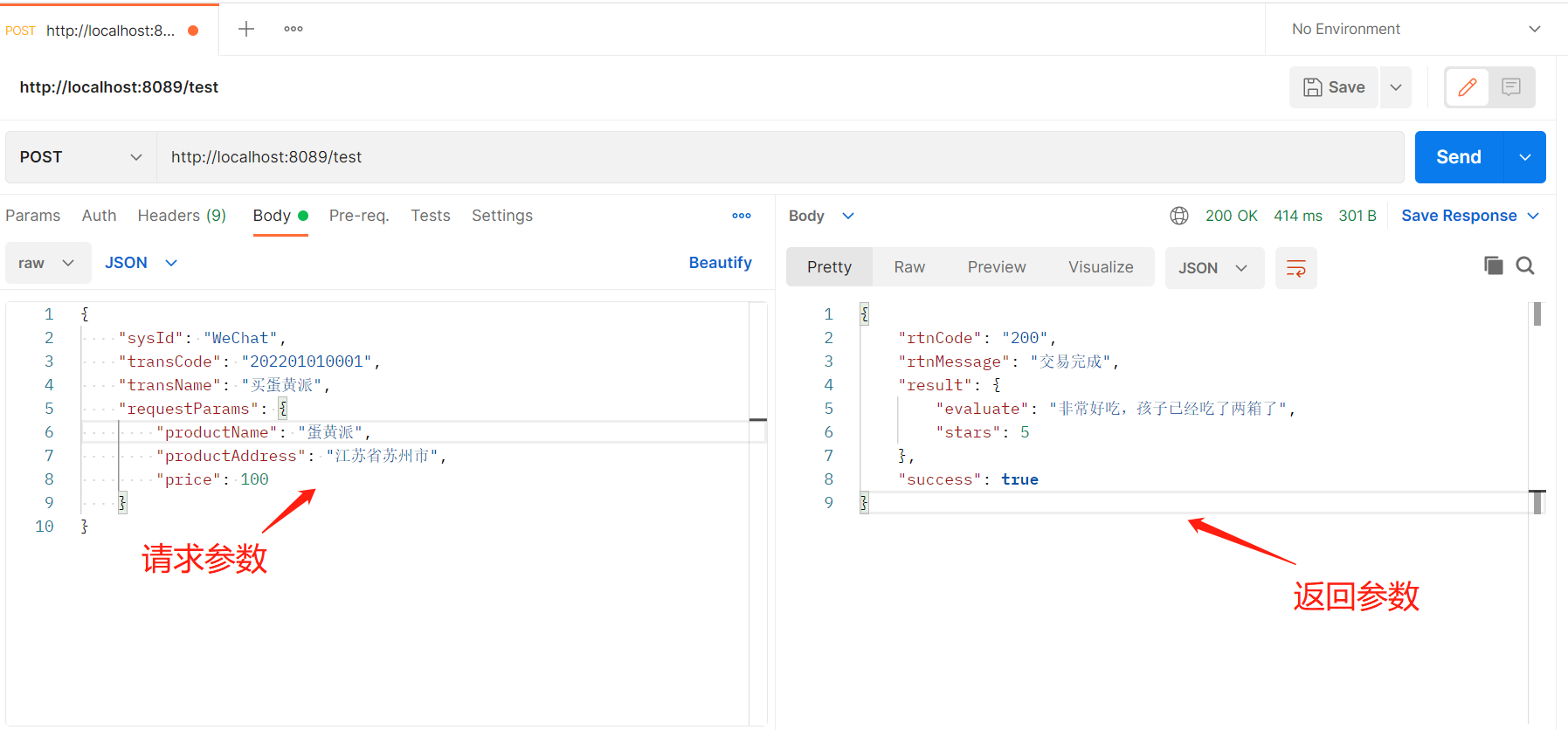1568x730 pixels.
Task: Change the POST method dropdown
Action: click(x=80, y=157)
